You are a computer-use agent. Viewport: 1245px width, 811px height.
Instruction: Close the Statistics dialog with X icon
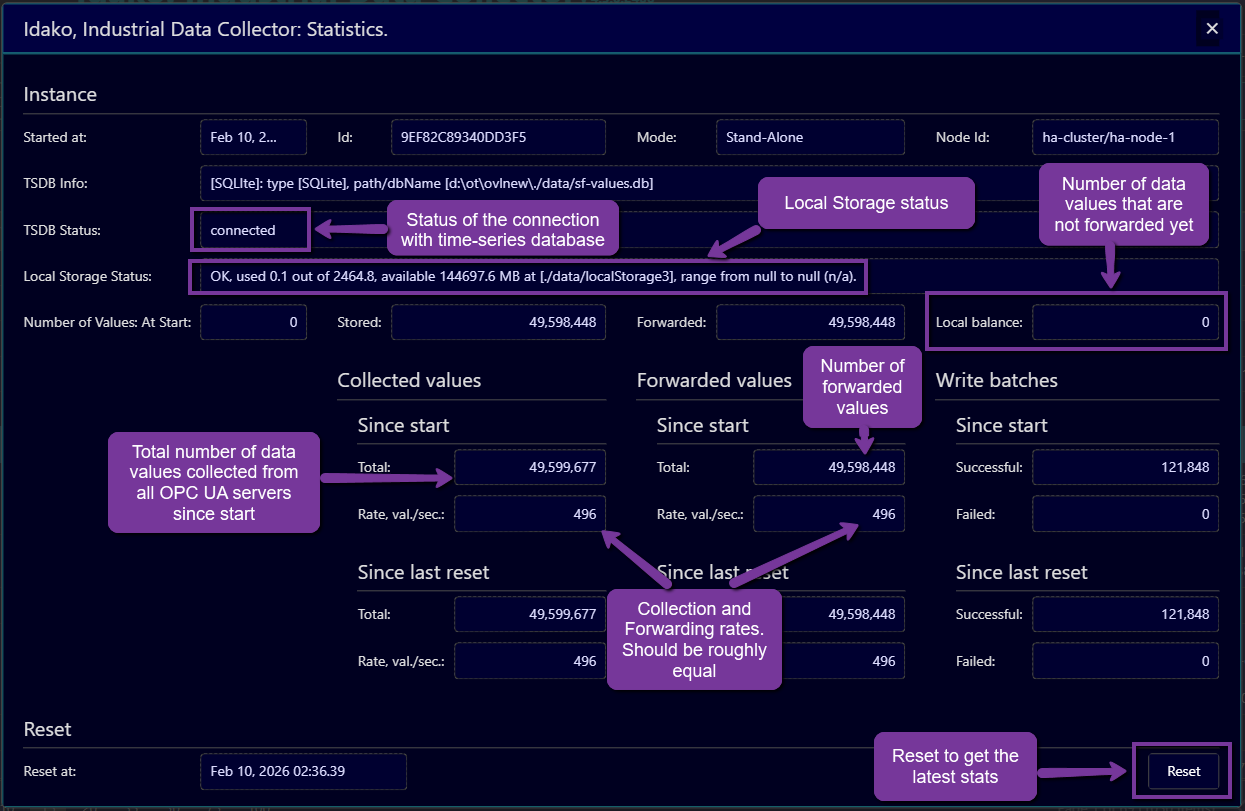(1211, 29)
